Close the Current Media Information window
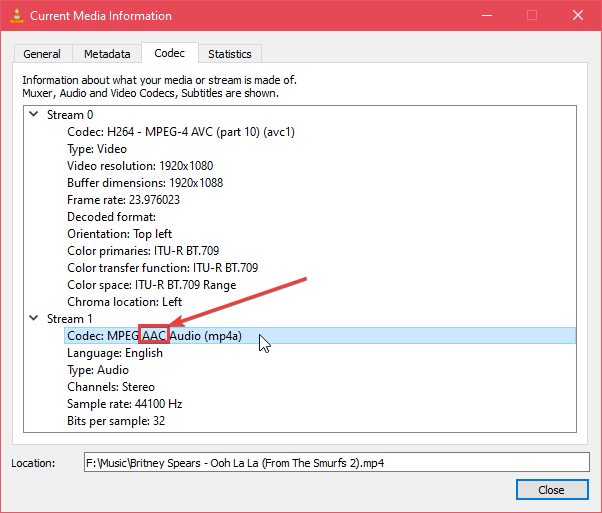The height and width of the screenshot is (513, 602). tap(552, 490)
